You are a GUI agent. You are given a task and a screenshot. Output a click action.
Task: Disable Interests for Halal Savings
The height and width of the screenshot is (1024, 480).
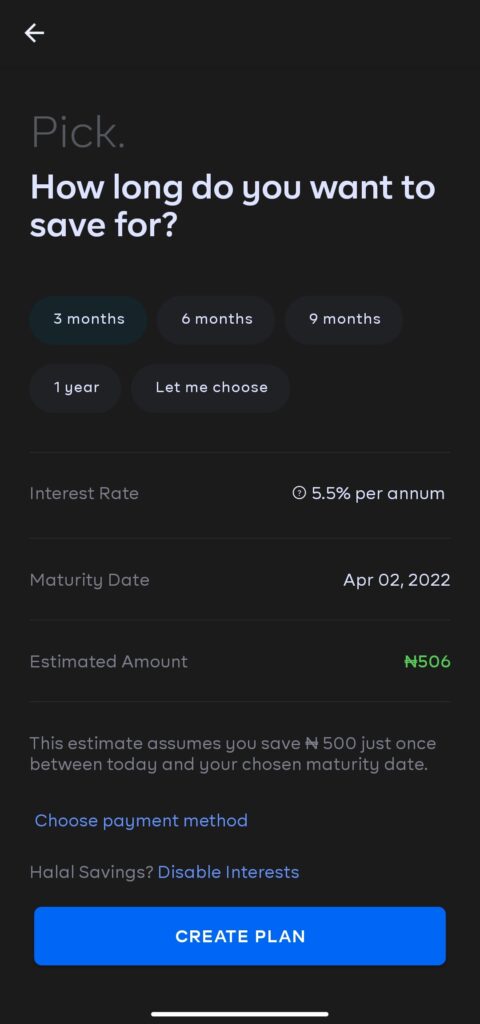[x=229, y=872]
